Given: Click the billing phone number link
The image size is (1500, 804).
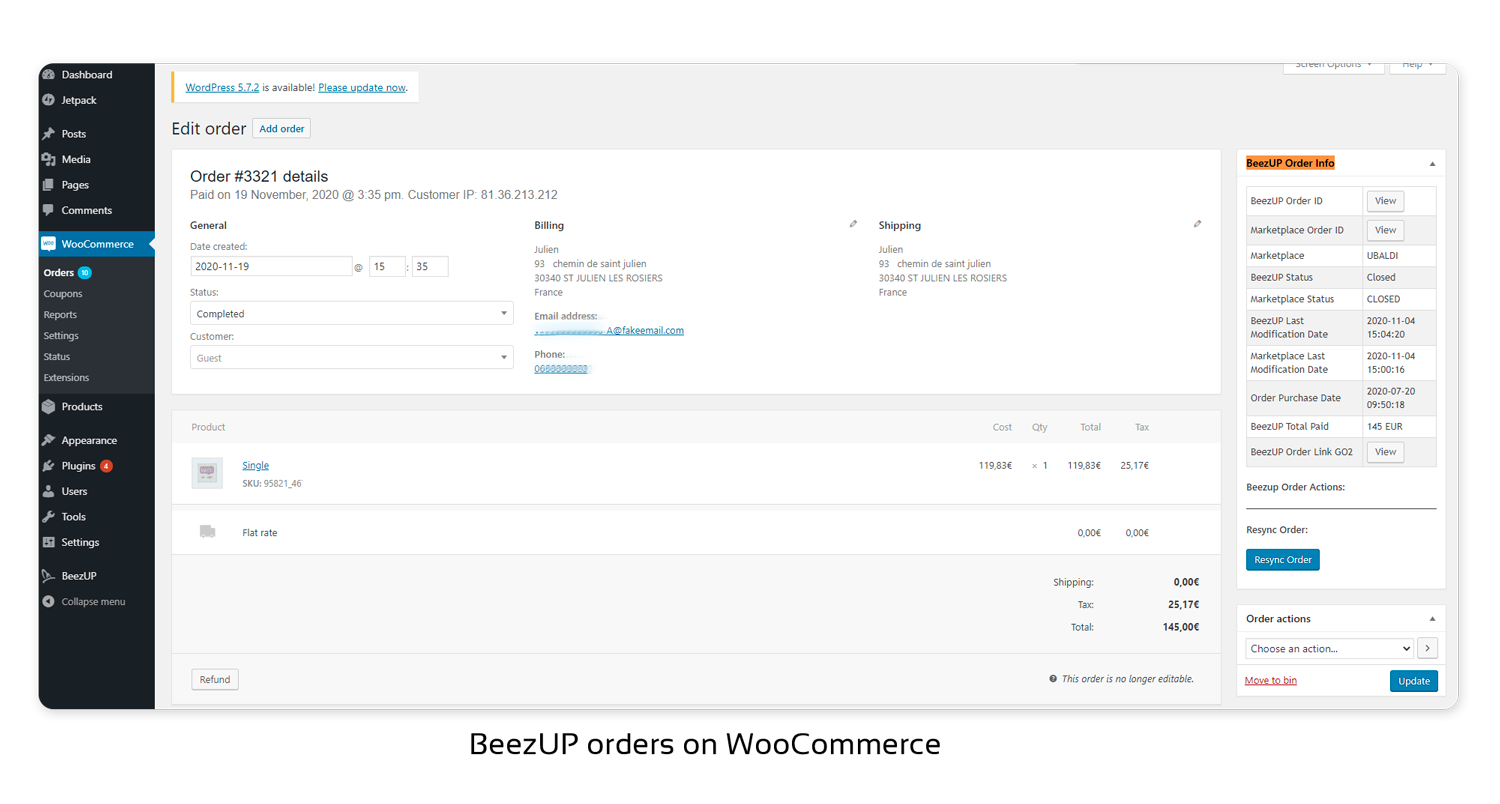Looking at the screenshot, I should pos(563,369).
